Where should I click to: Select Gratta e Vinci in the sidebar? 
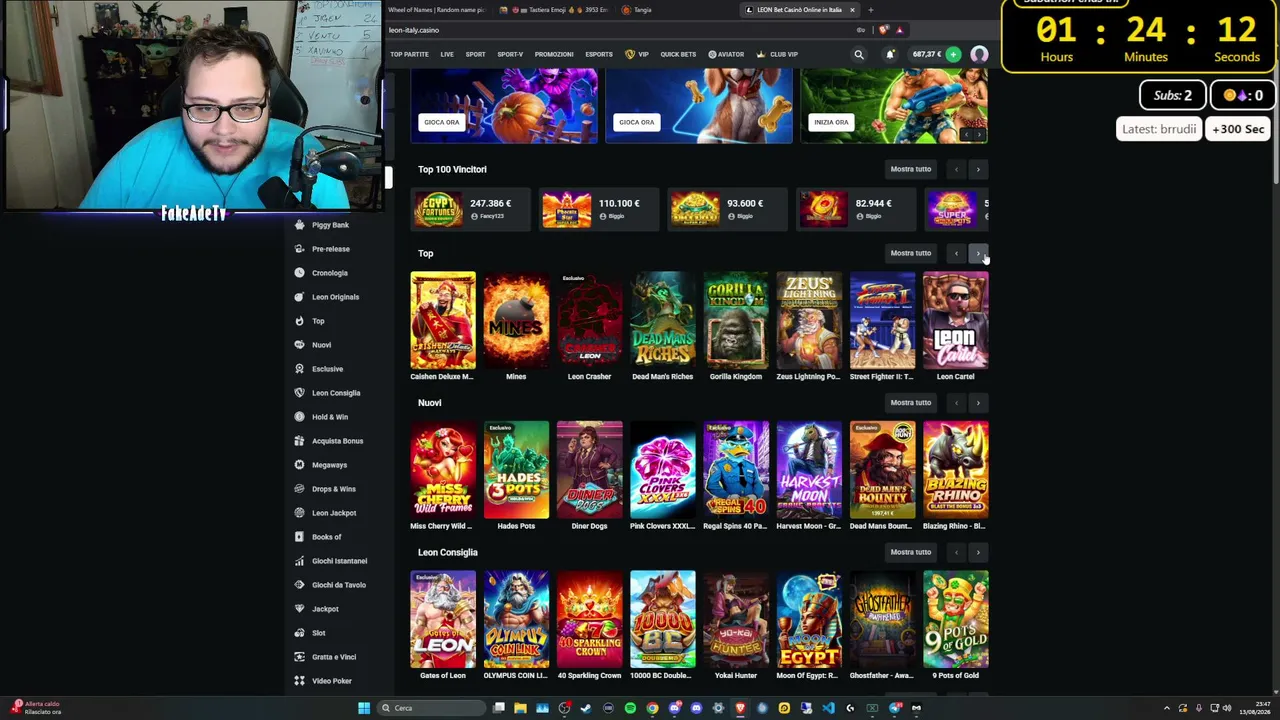coord(334,657)
